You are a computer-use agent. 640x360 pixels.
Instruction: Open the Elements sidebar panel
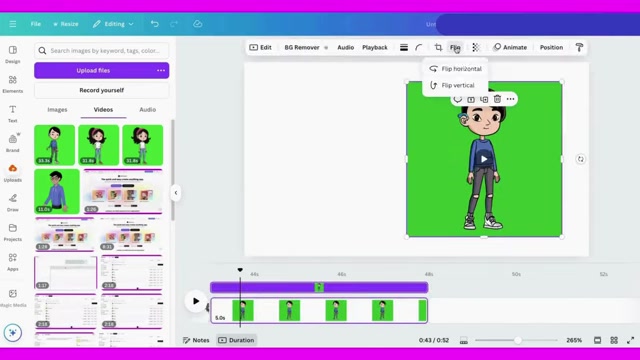point(13,84)
